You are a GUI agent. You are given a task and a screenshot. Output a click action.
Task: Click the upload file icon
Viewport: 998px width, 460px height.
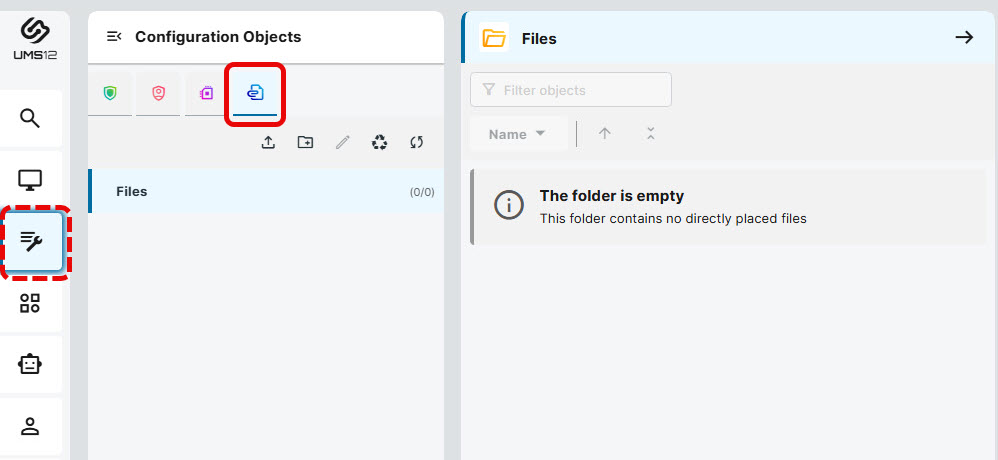269,143
